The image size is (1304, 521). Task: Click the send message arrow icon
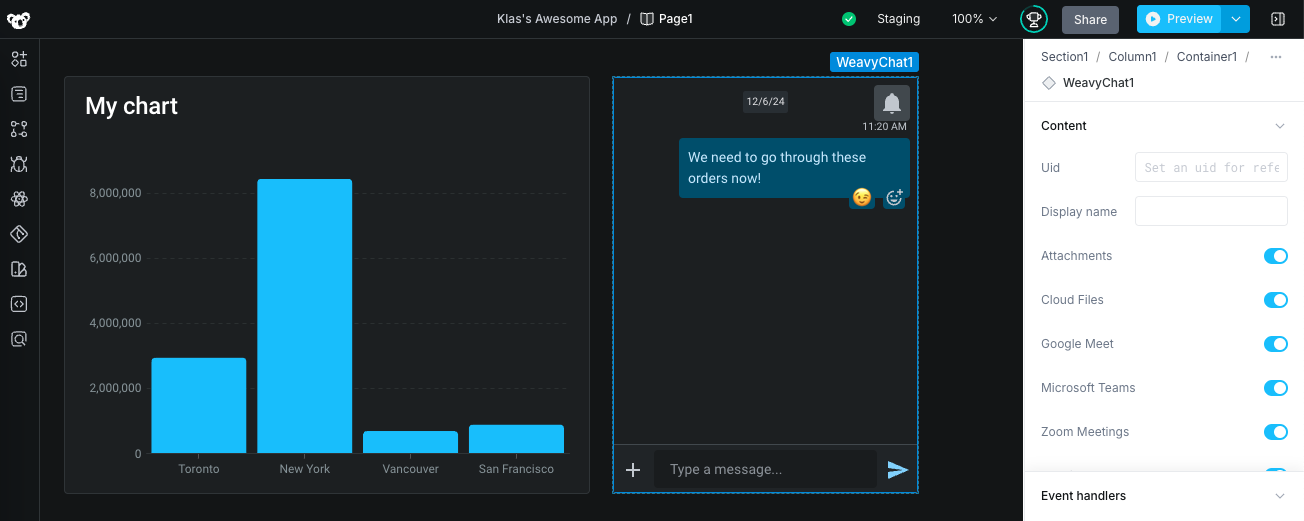898,470
